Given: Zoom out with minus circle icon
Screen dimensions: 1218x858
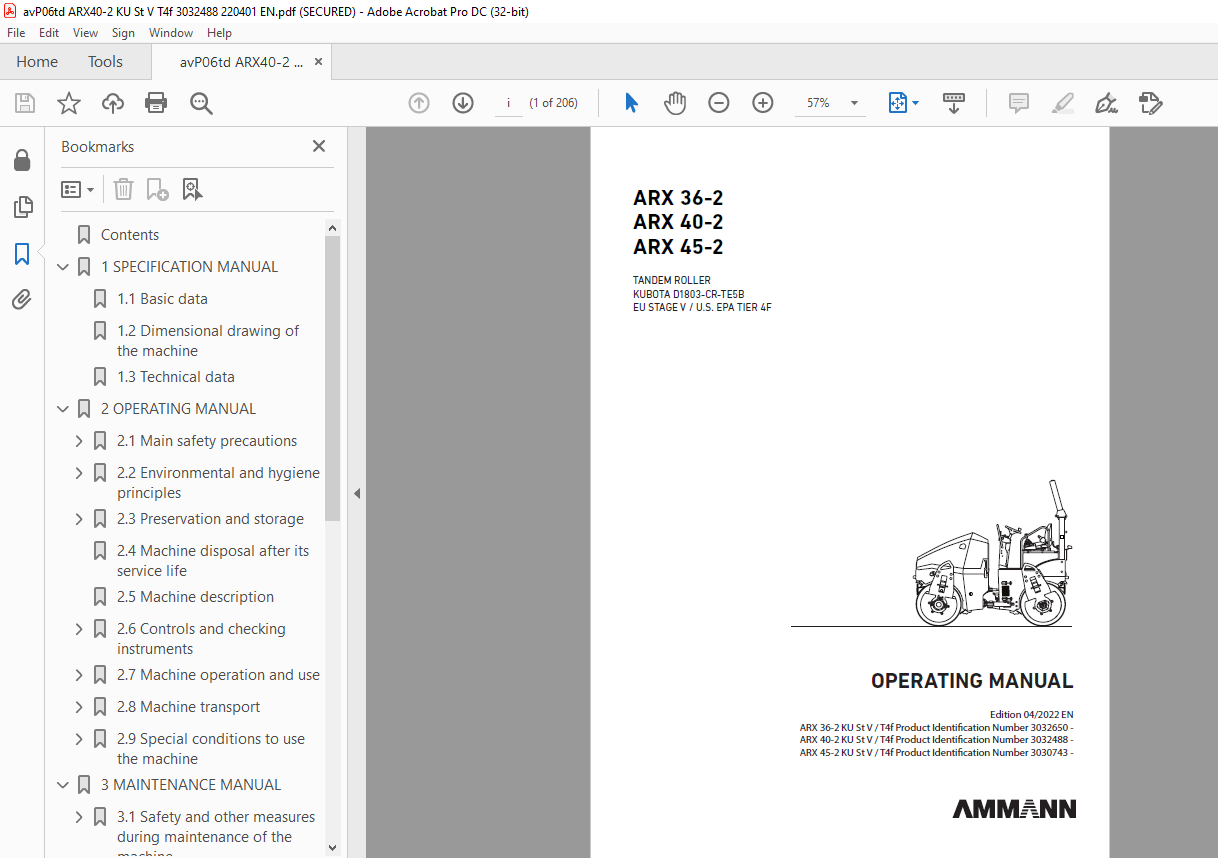Looking at the screenshot, I should (x=719, y=103).
